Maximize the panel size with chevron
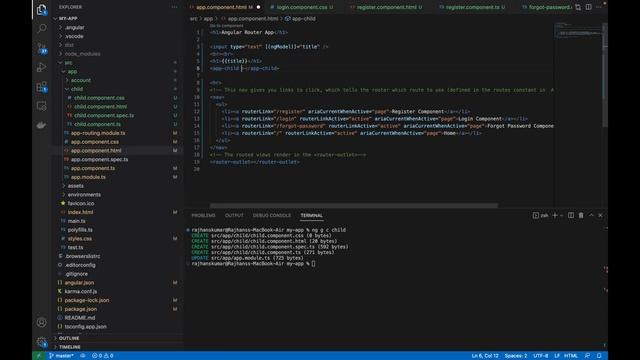Image resolution: width=640 pixels, height=360 pixels. (591, 216)
